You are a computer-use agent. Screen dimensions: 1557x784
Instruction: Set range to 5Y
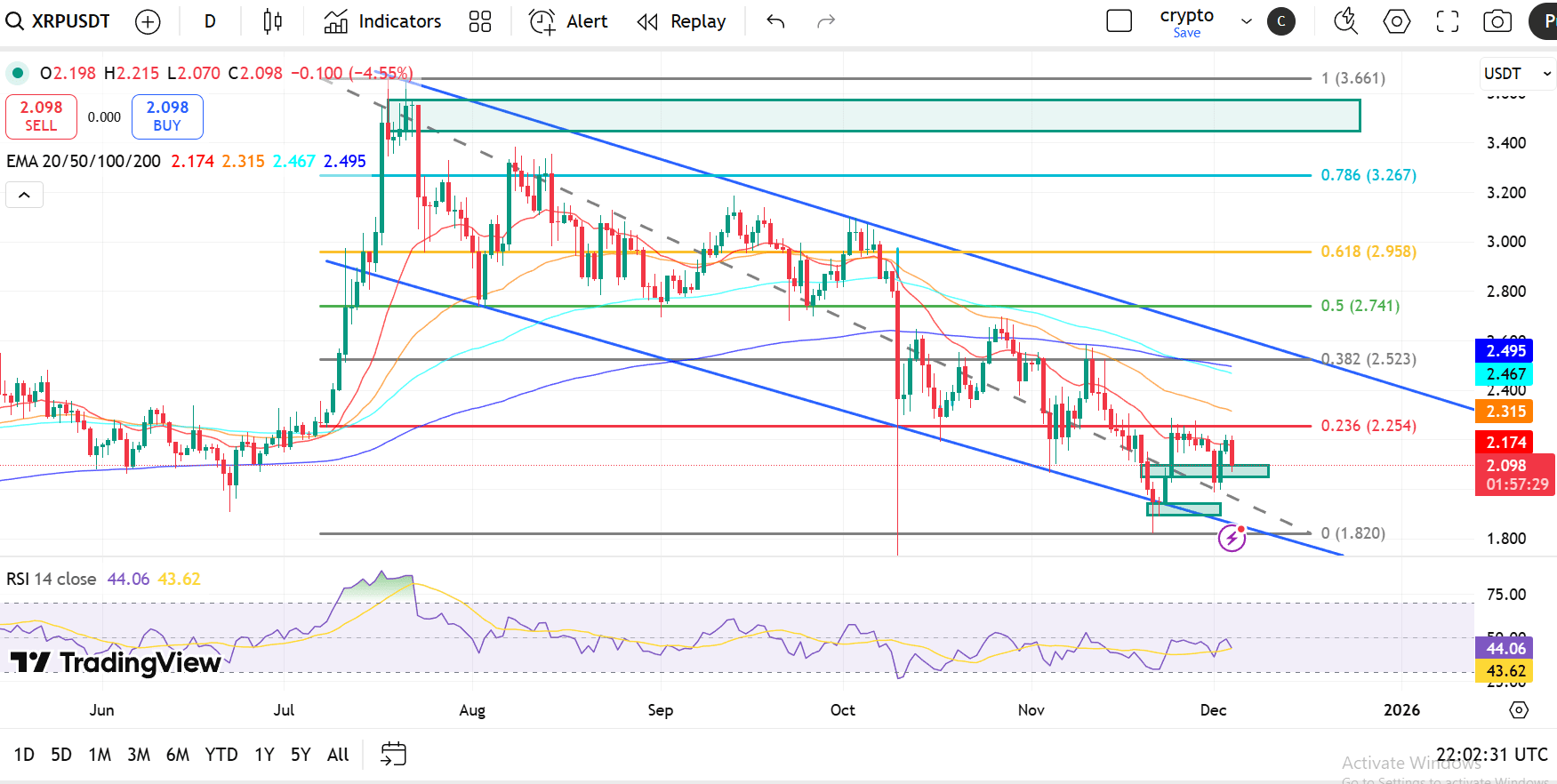[301, 755]
